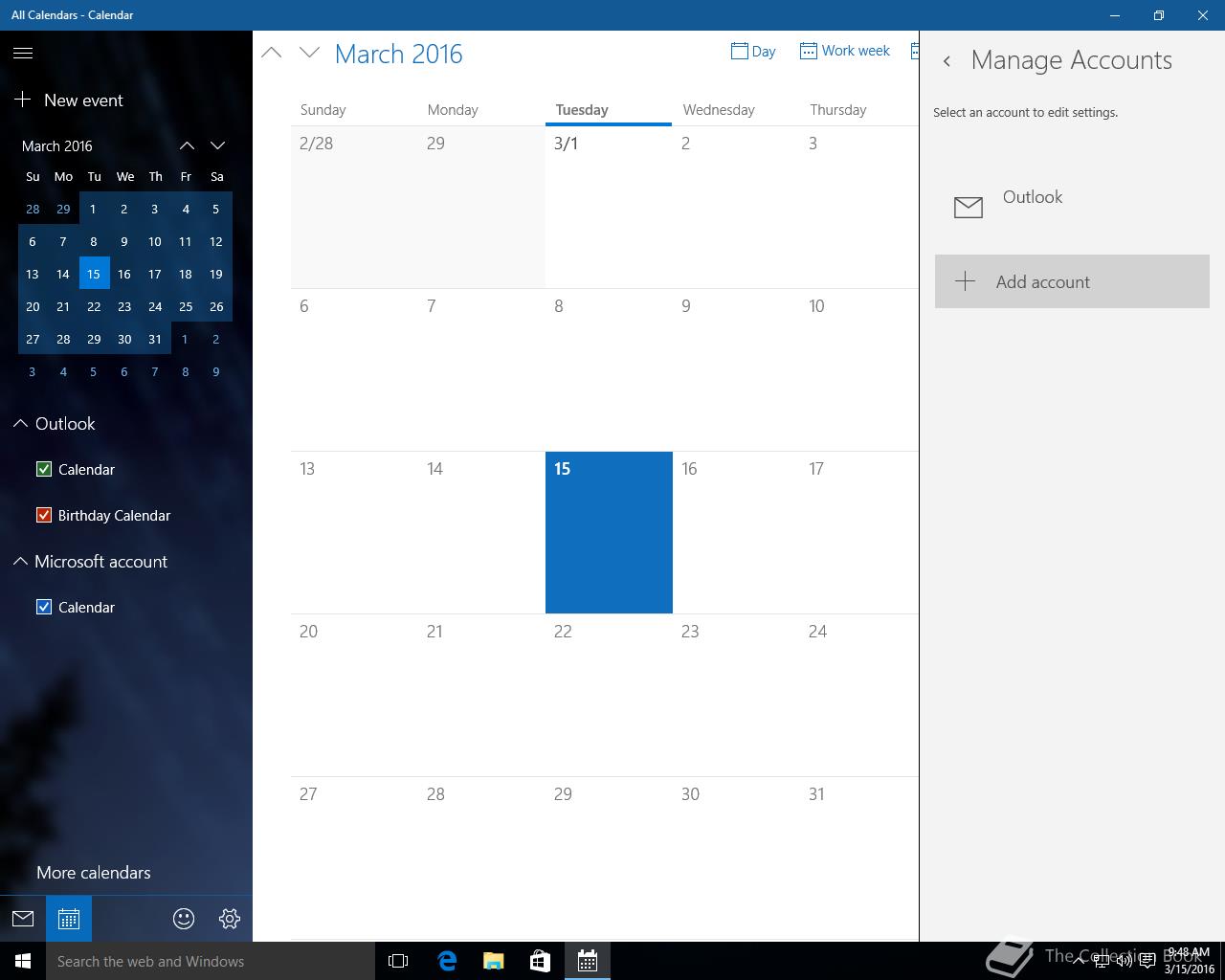Navigate to the next month with down chevron

[309, 53]
